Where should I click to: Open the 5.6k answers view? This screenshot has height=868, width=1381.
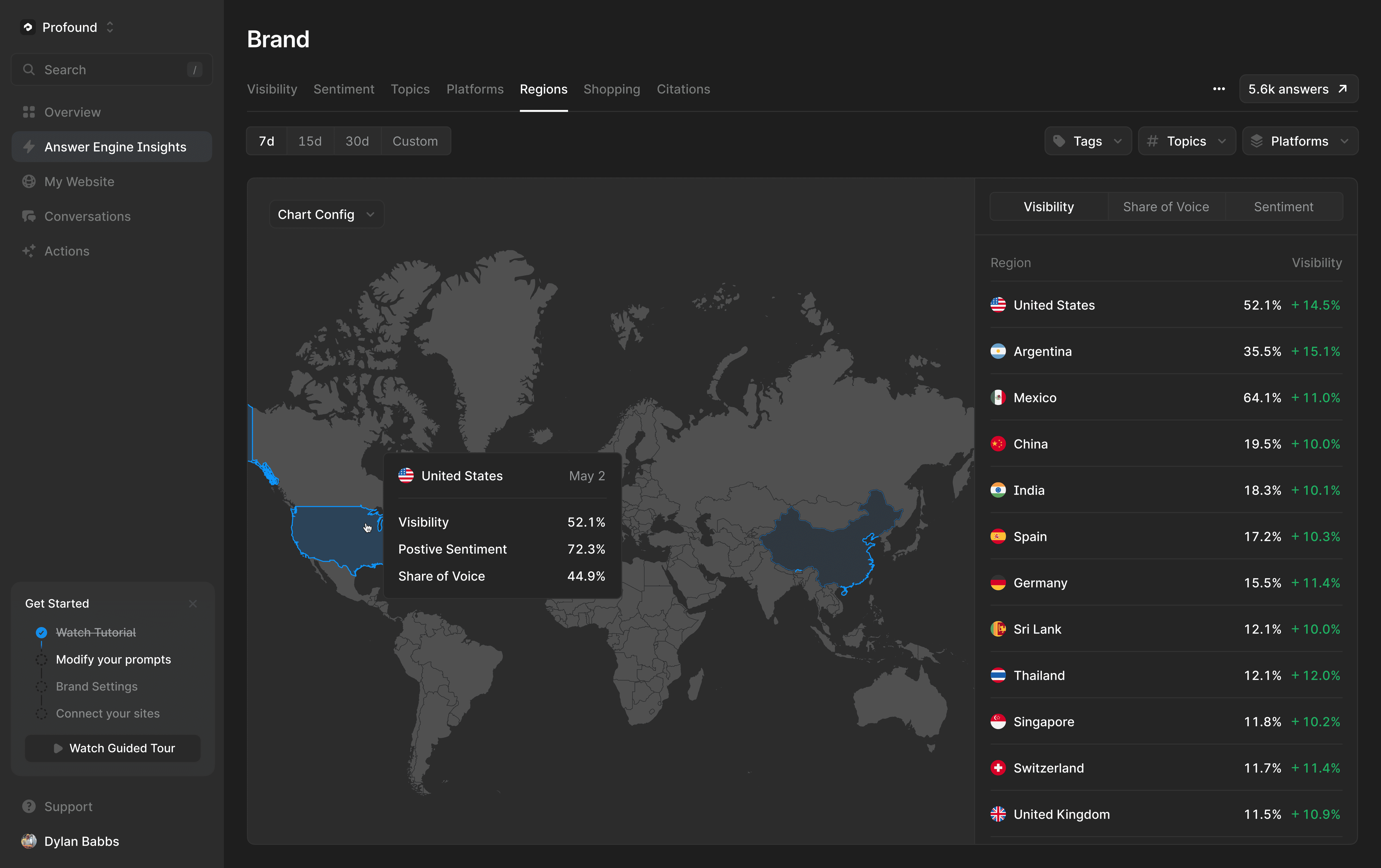pos(1298,89)
